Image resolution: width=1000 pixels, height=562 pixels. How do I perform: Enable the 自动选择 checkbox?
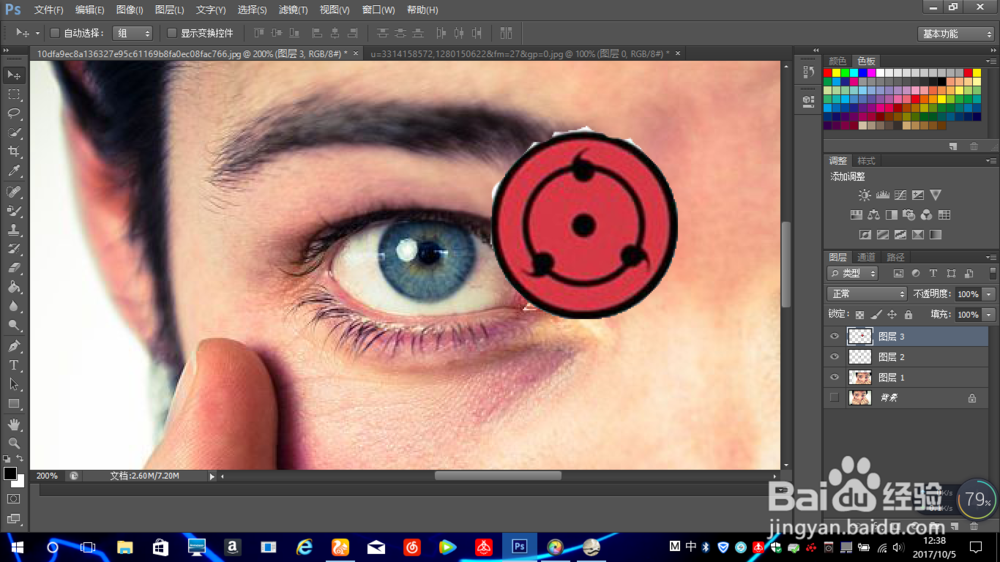pos(55,33)
